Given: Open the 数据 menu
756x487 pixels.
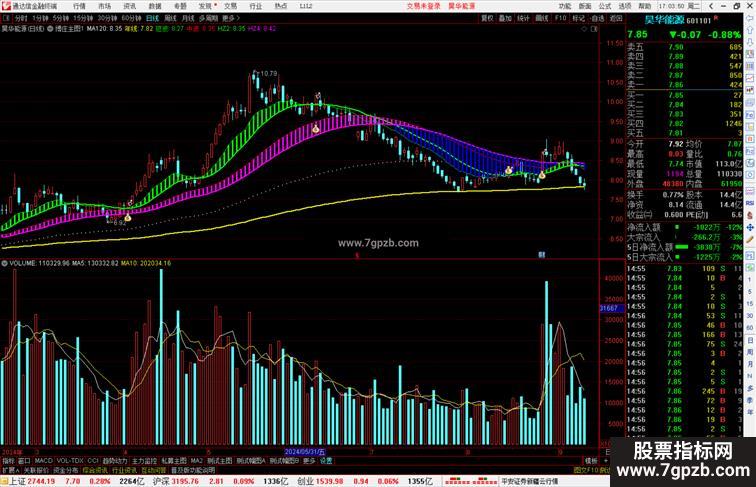Looking at the screenshot, I should pyautogui.click(x=155, y=6).
